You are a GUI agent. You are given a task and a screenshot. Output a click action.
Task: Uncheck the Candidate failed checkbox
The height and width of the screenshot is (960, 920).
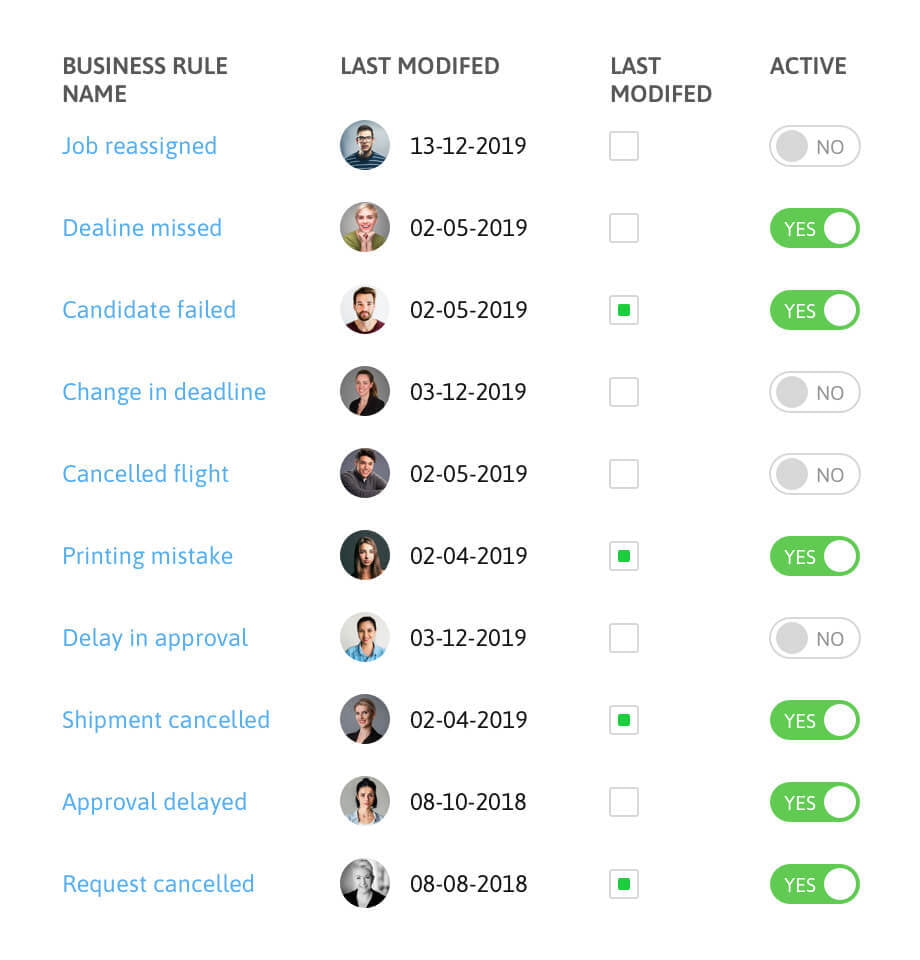(x=624, y=310)
